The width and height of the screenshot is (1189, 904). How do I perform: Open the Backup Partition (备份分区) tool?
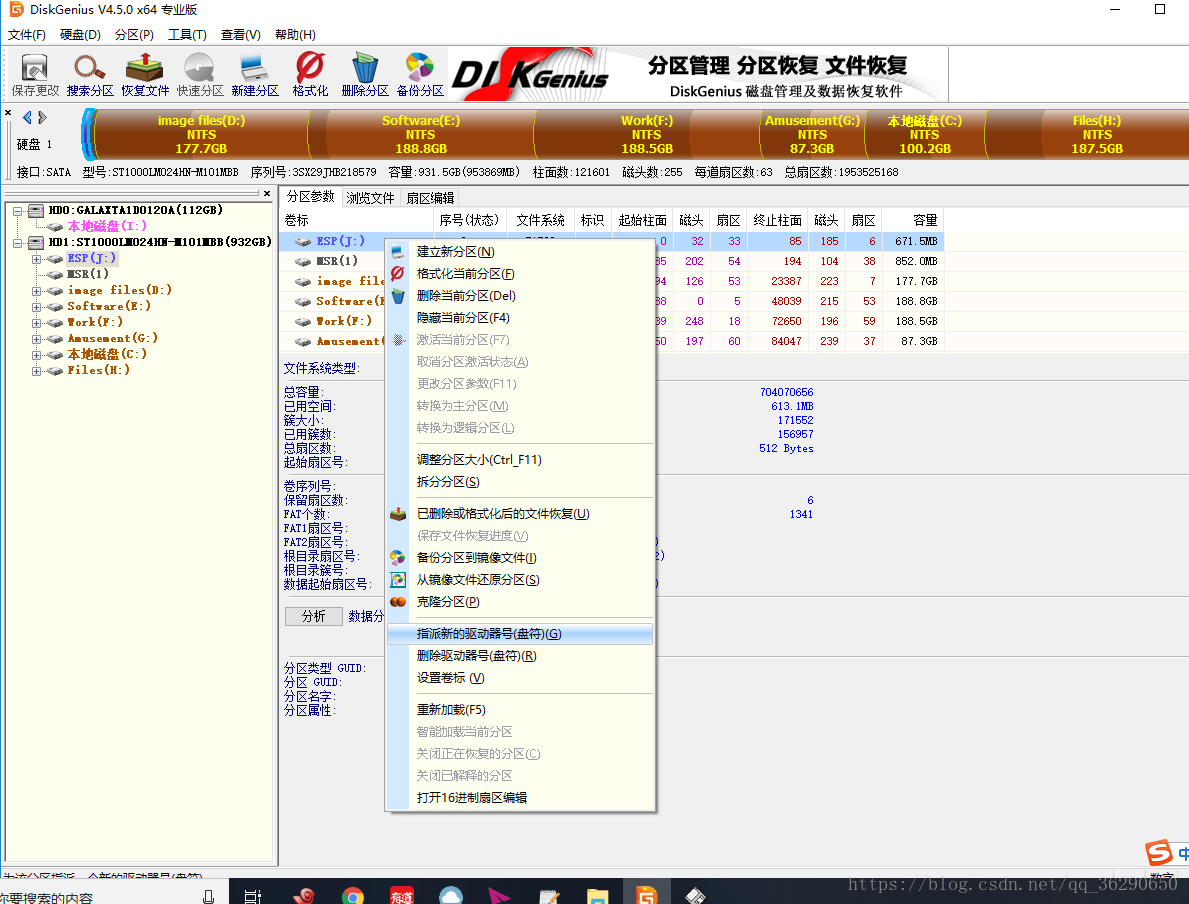tap(420, 75)
